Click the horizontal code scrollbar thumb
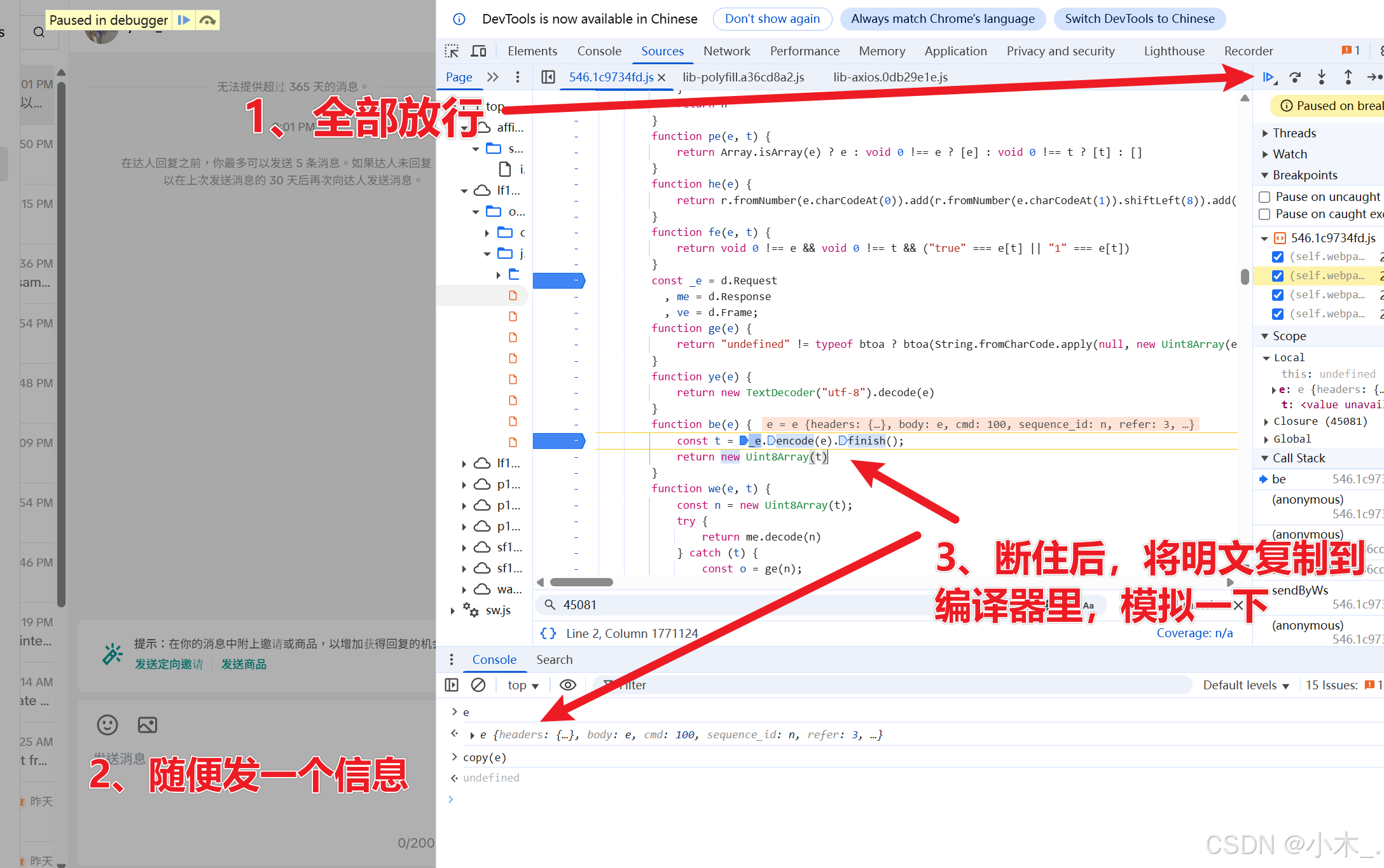1384x868 pixels. [x=581, y=582]
